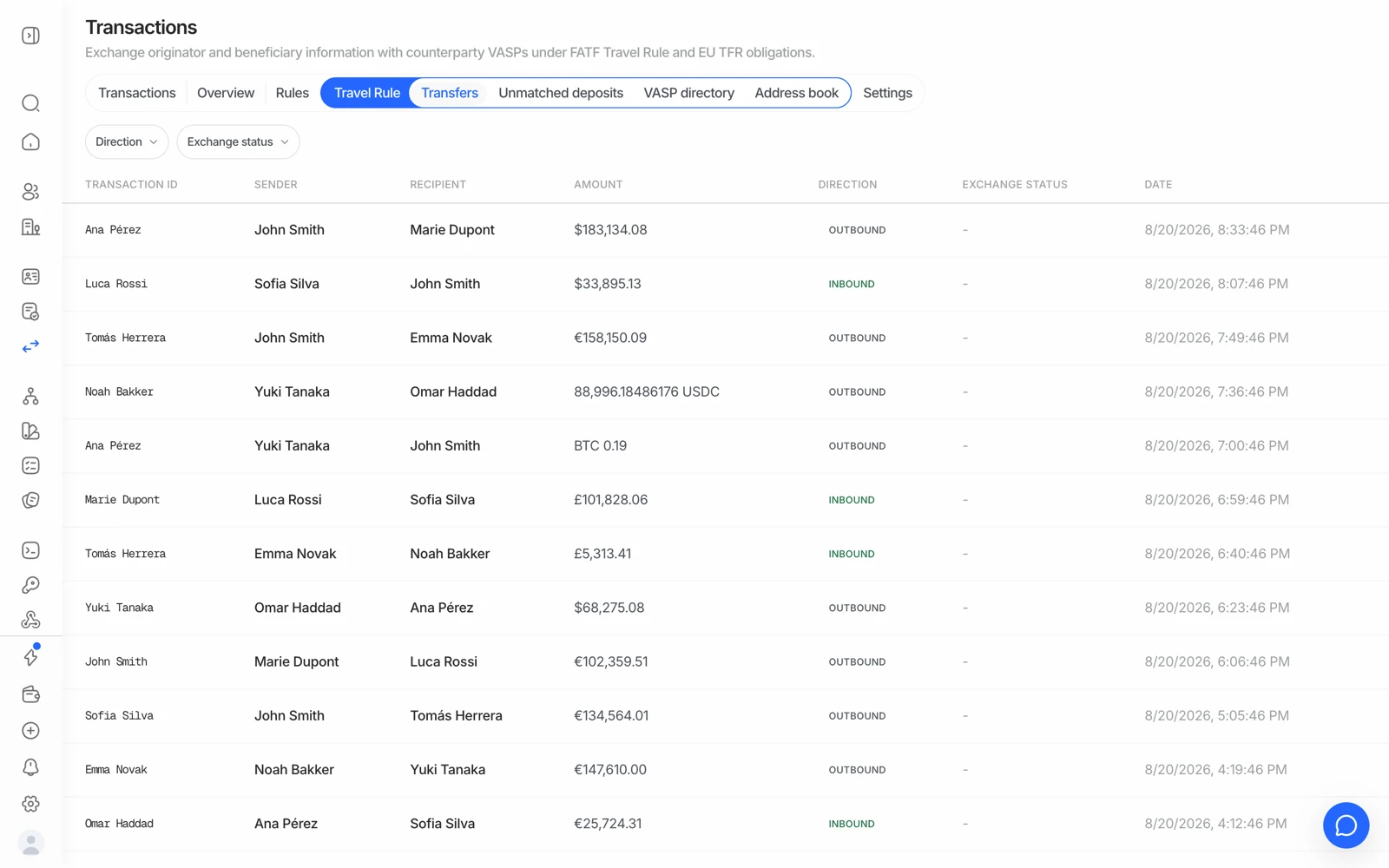Open the Address book sub-tab
Image resolution: width=1389 pixels, height=868 pixels.
point(796,93)
